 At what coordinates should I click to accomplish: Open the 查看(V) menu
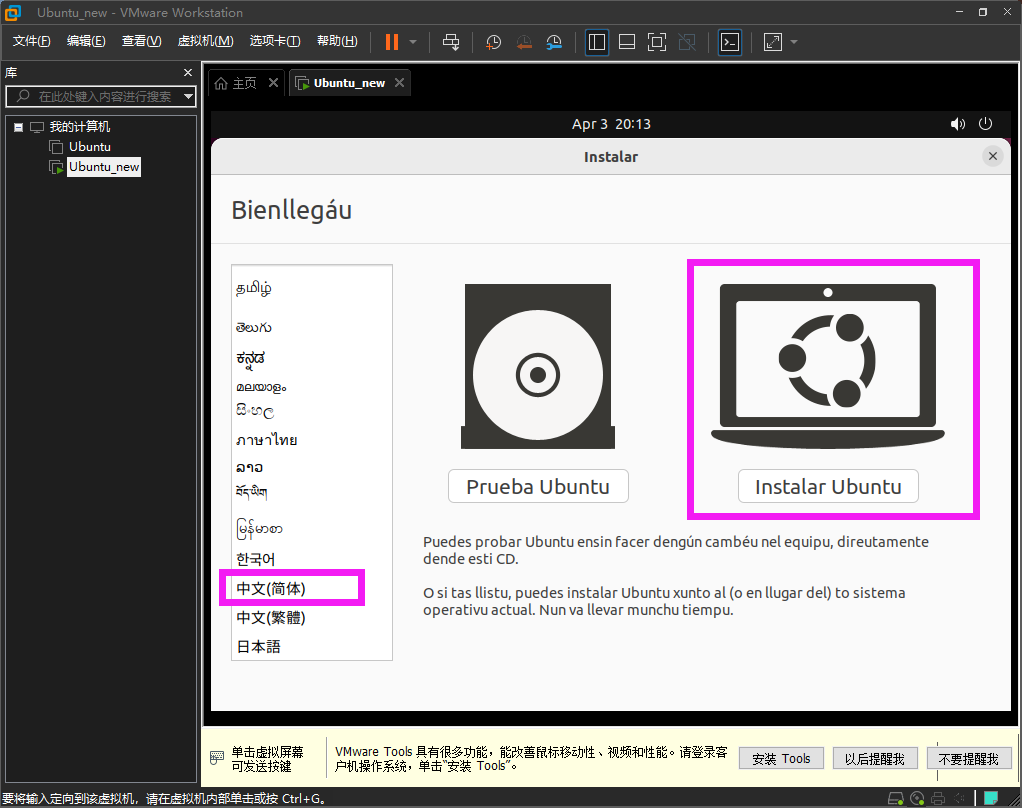tap(141, 41)
